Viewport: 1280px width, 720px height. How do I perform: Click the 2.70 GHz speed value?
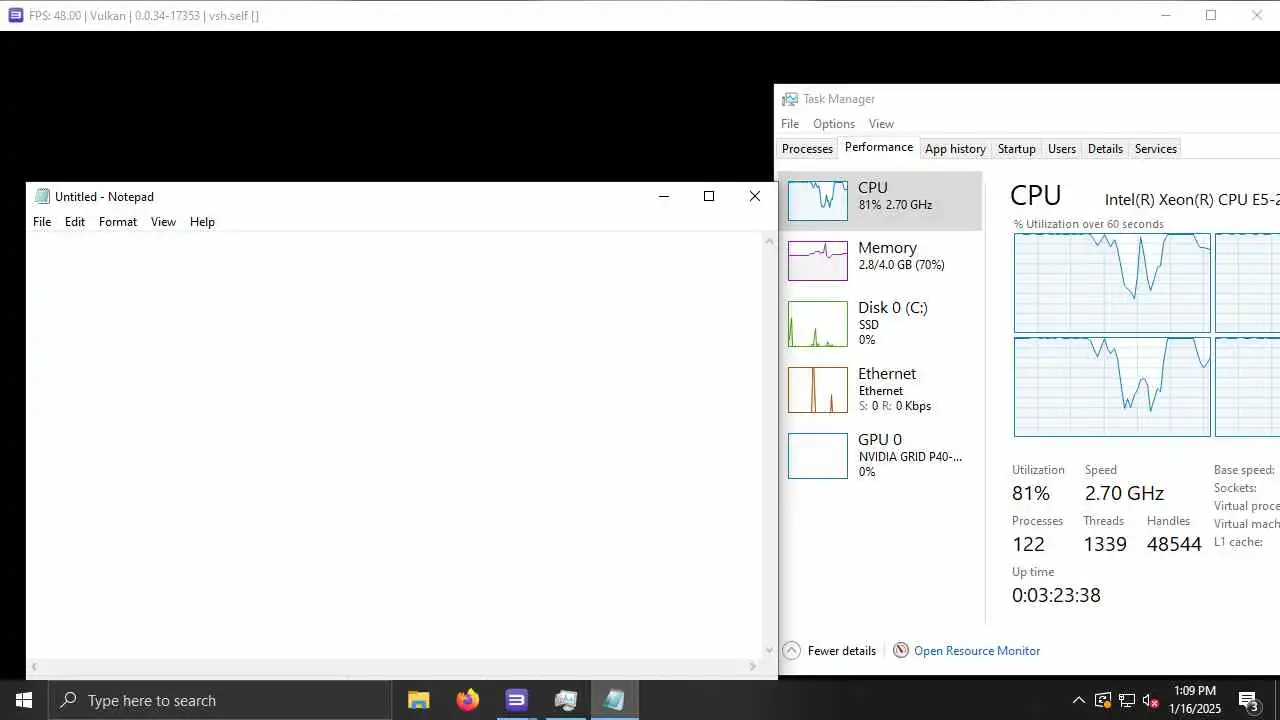[x=1124, y=493]
